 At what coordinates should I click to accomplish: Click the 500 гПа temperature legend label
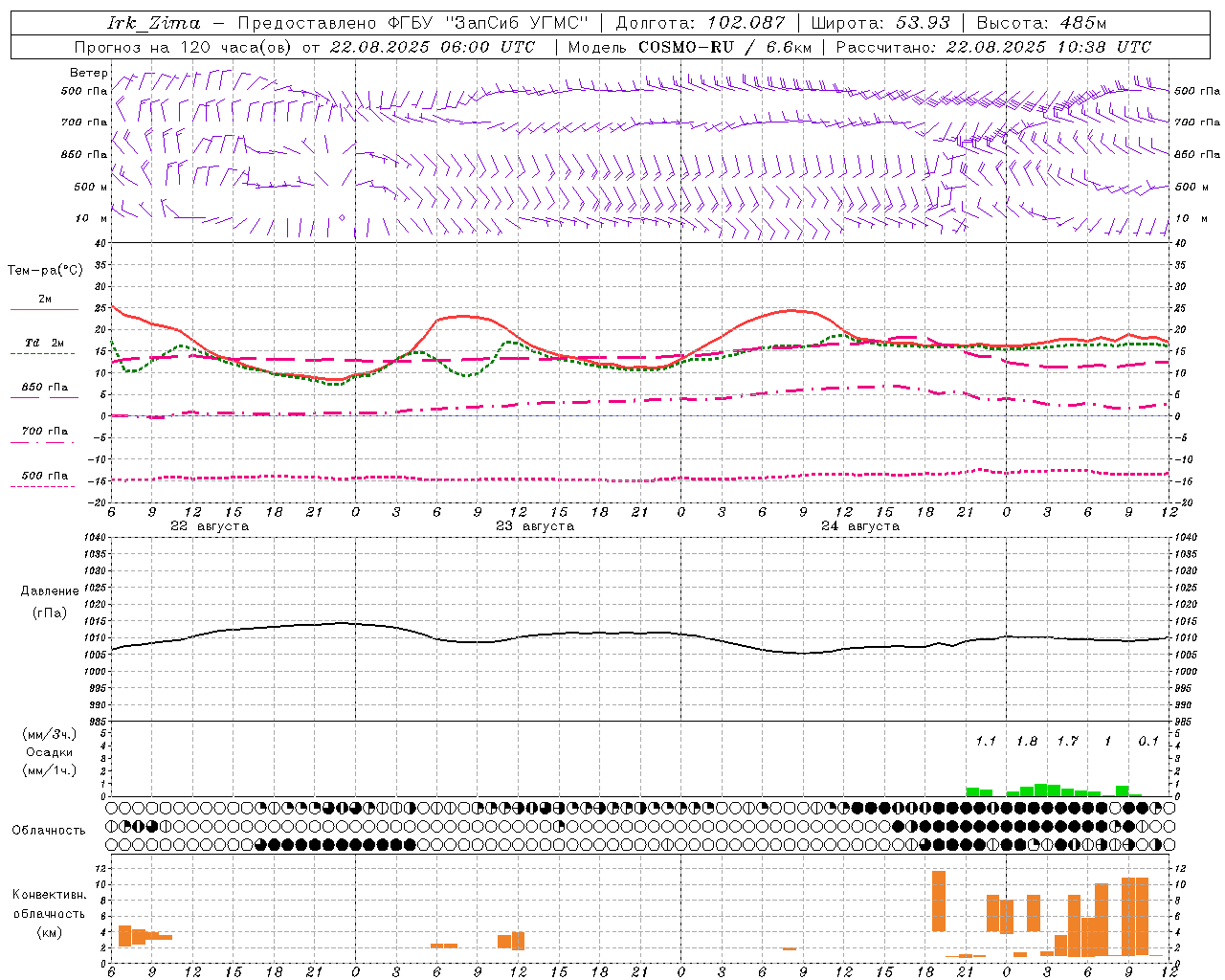[x=45, y=476]
